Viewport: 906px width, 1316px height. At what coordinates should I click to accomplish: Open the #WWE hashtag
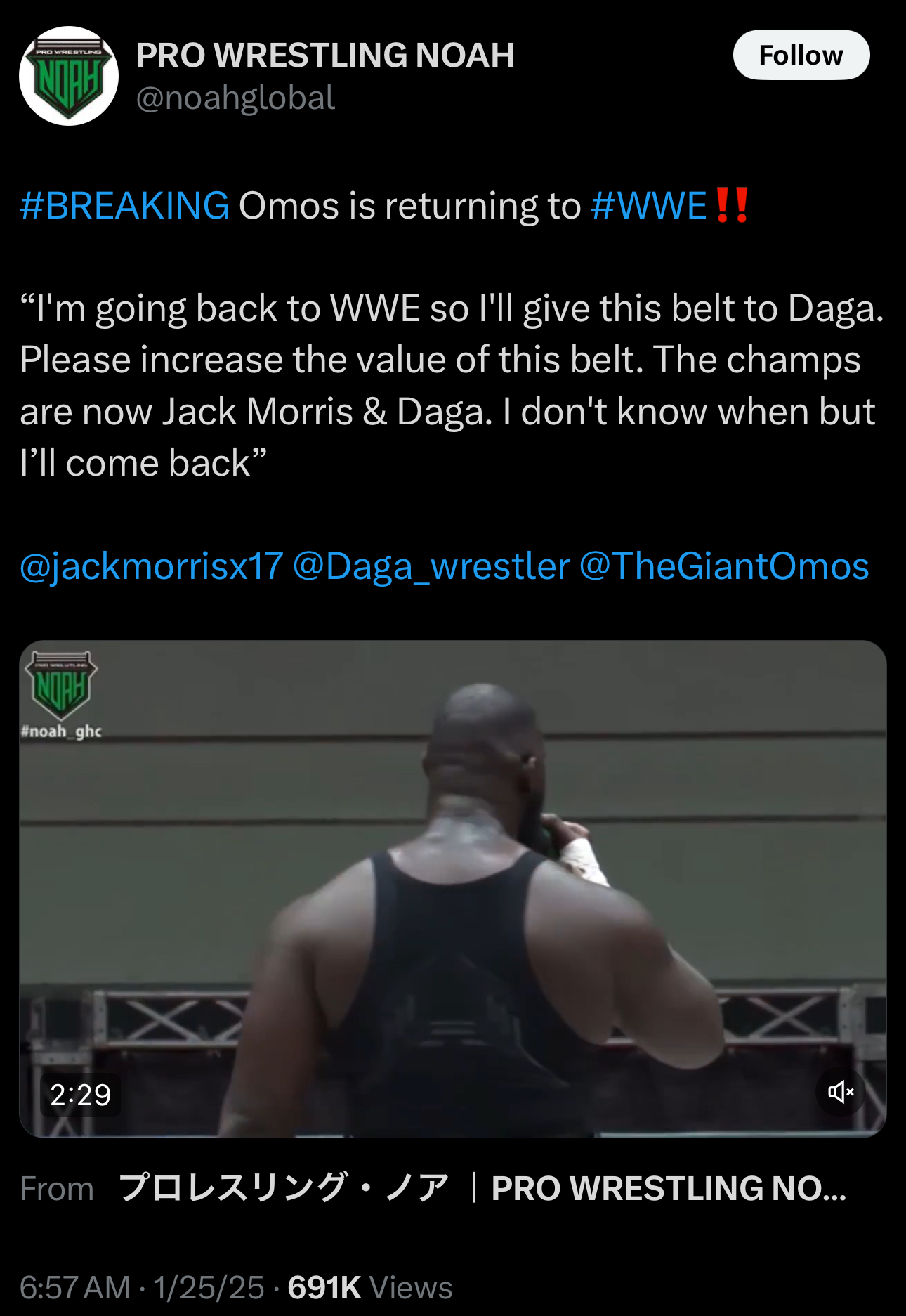[649, 206]
